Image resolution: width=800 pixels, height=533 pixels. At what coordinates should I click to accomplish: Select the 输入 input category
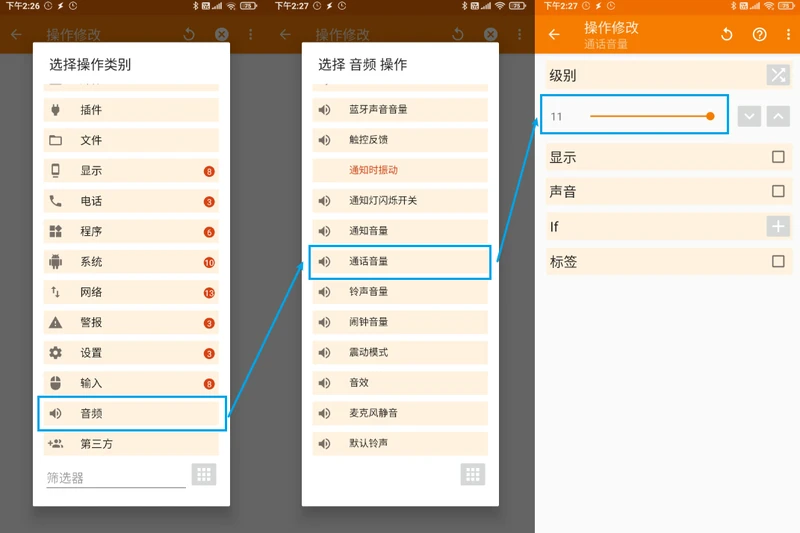click(131, 383)
